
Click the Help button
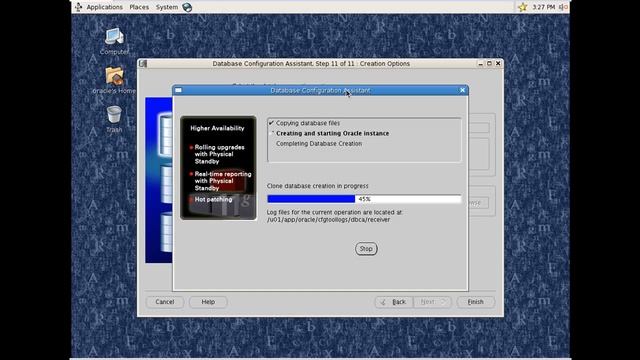[x=208, y=302]
